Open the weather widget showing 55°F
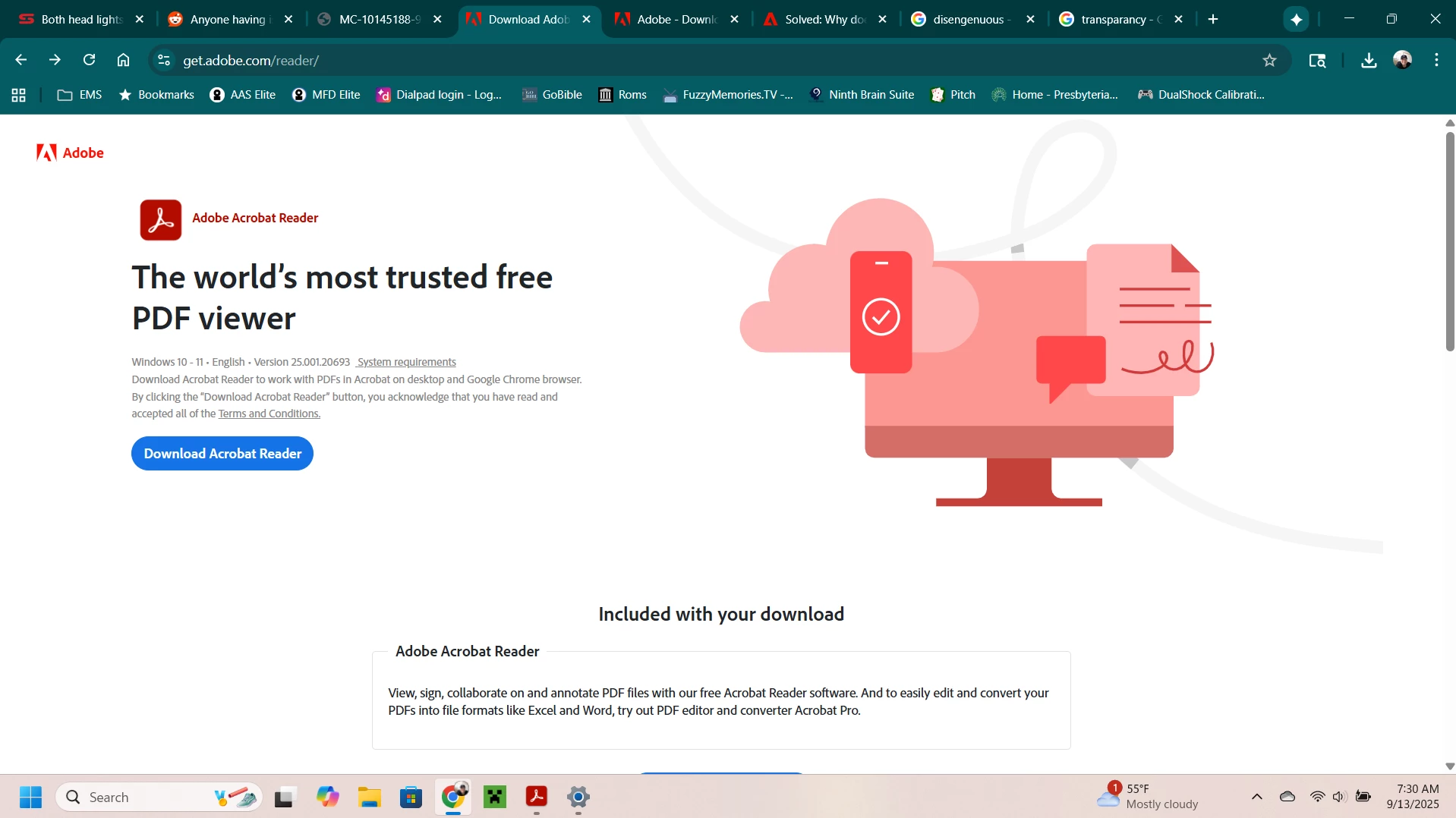1456x818 pixels. [x=1148, y=797]
